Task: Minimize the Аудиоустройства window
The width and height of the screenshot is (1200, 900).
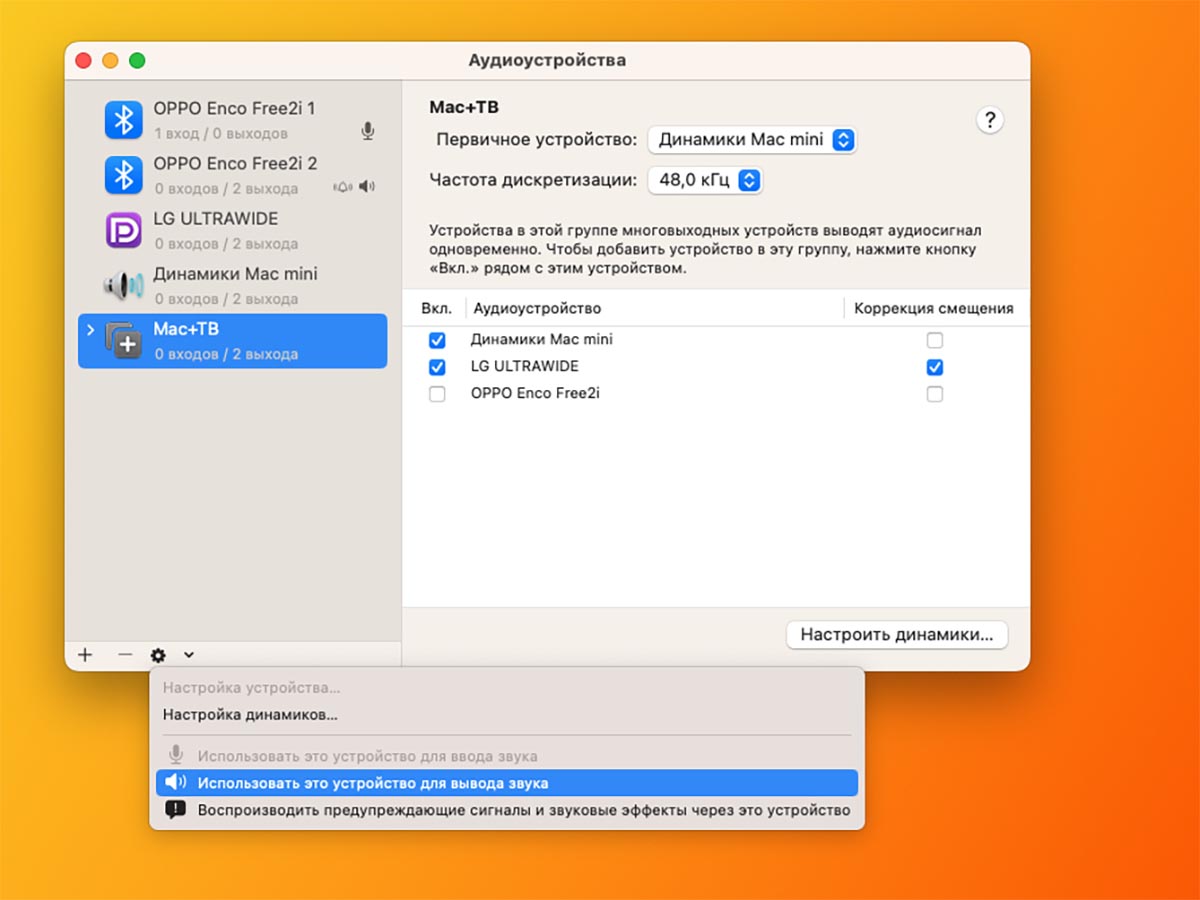Action: pyautogui.click(x=110, y=61)
